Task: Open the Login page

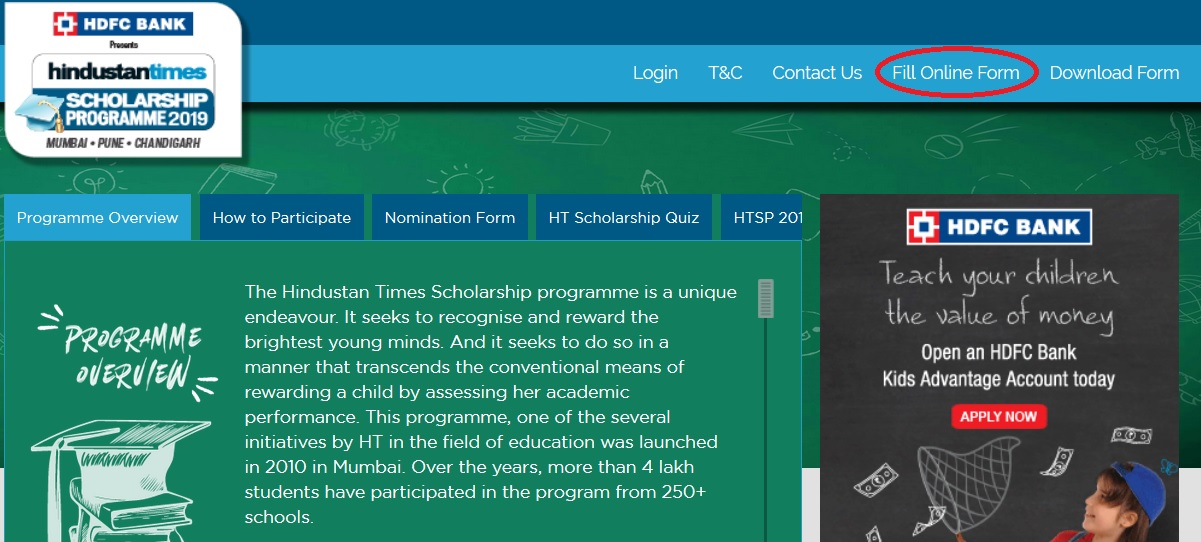Action: (655, 73)
